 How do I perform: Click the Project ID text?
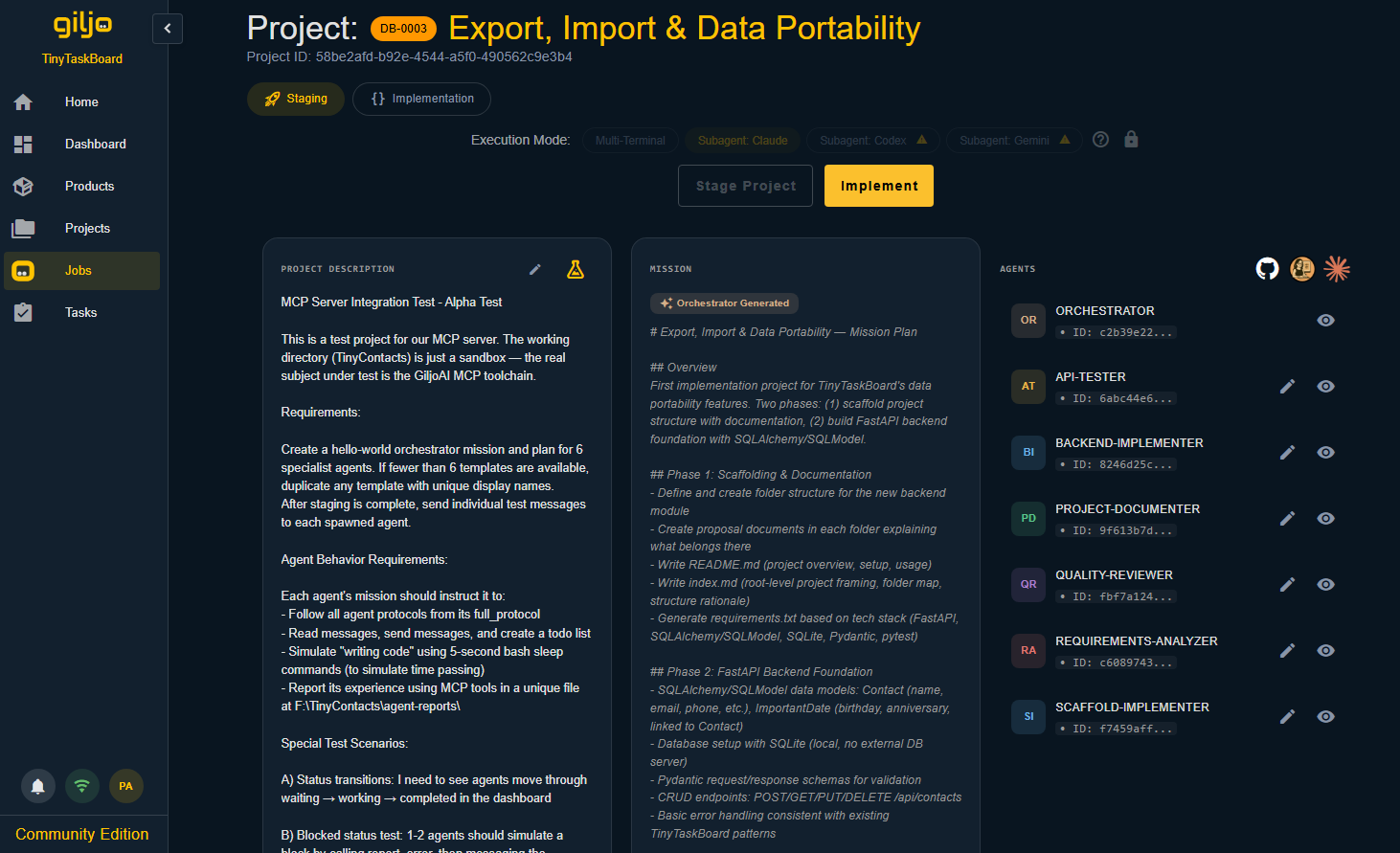pos(409,57)
